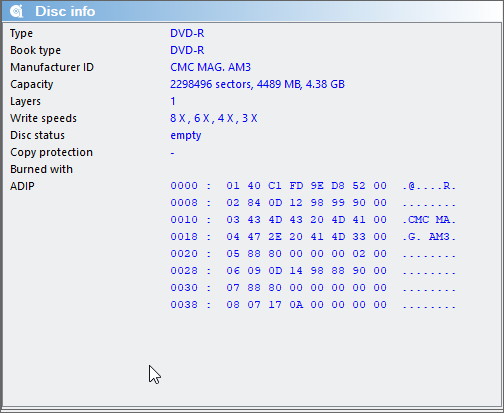Image resolution: width=504 pixels, height=413 pixels.
Task: Click the Manufacturer ID label
Action: pyautogui.click(x=52, y=67)
